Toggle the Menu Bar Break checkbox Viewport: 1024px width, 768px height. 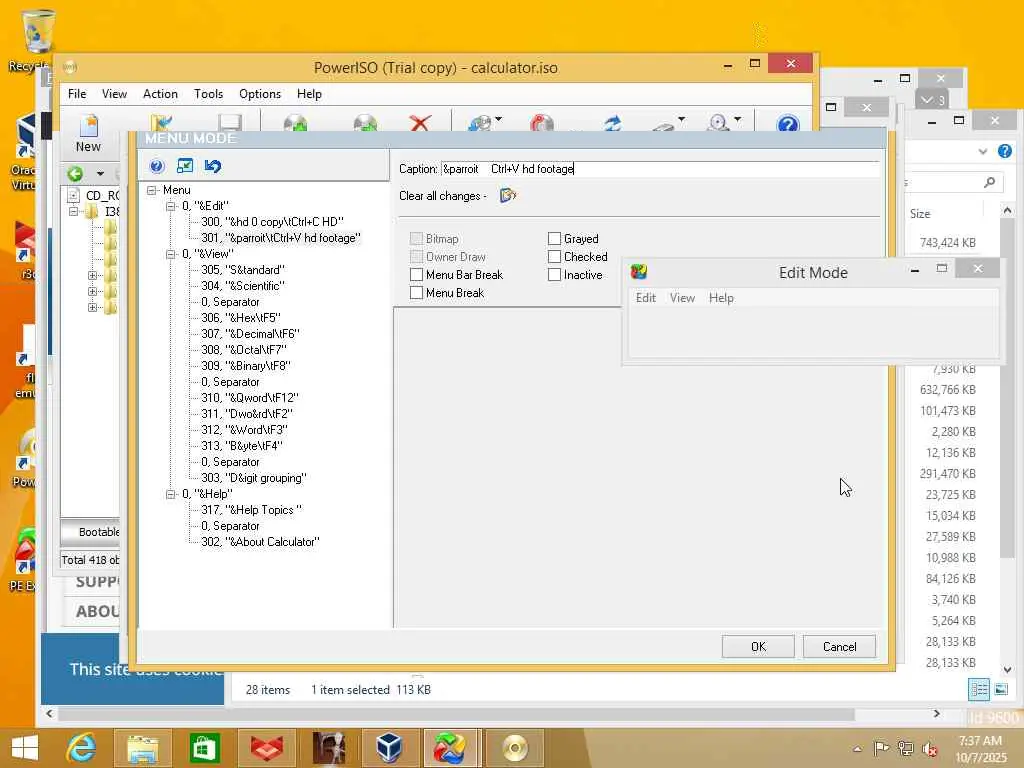(x=416, y=275)
